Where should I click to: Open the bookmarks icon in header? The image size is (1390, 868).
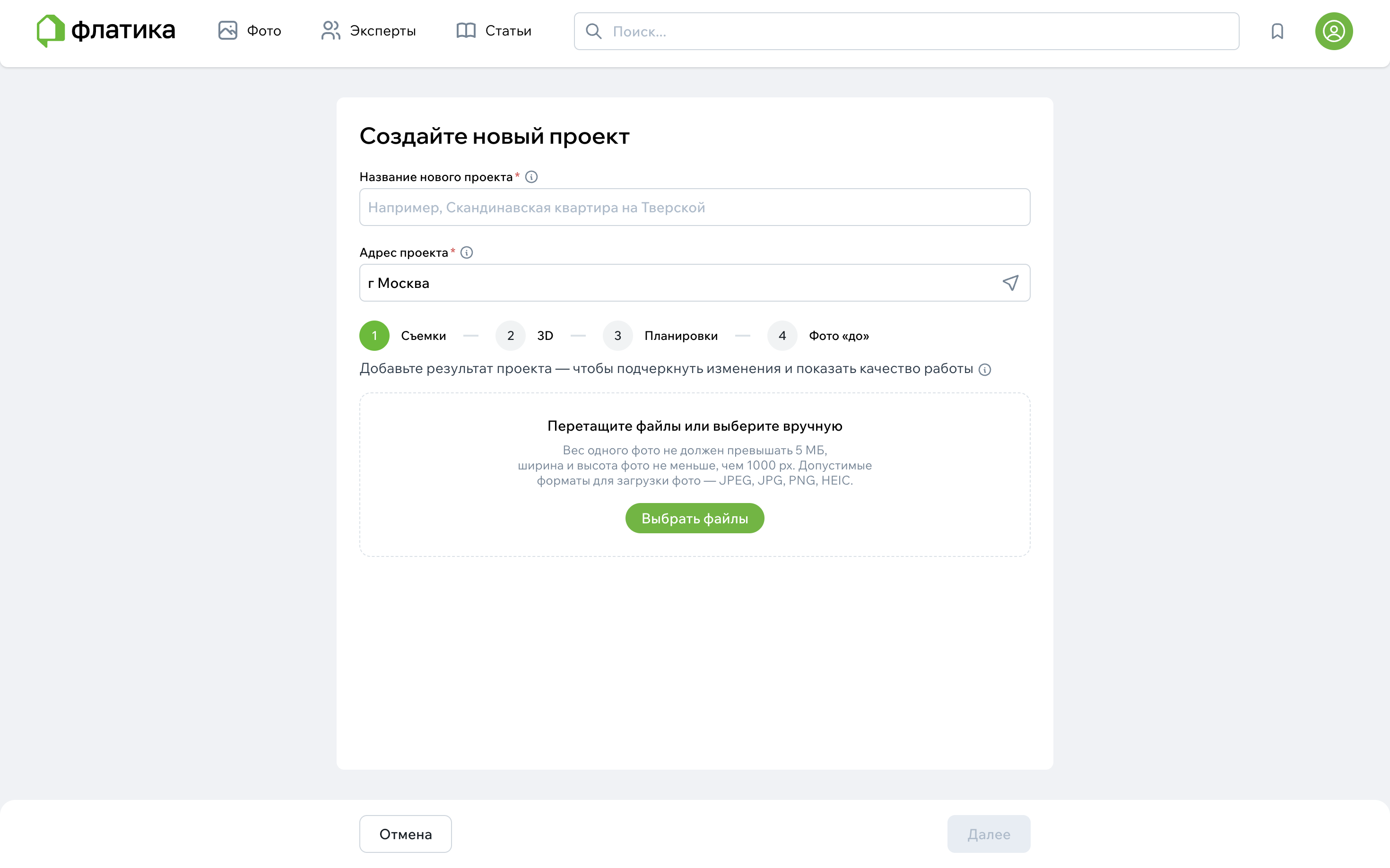coord(1277,31)
